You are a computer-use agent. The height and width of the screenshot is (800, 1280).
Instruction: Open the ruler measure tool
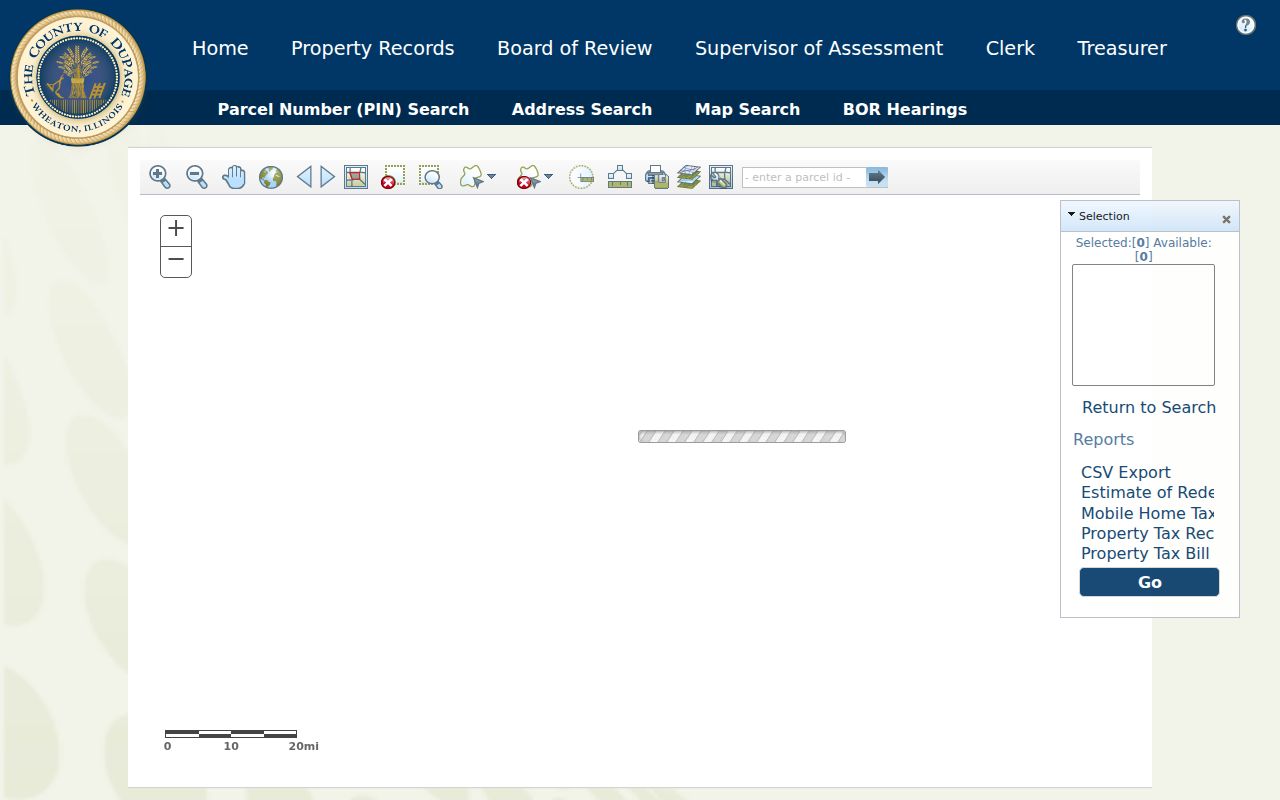click(620, 177)
